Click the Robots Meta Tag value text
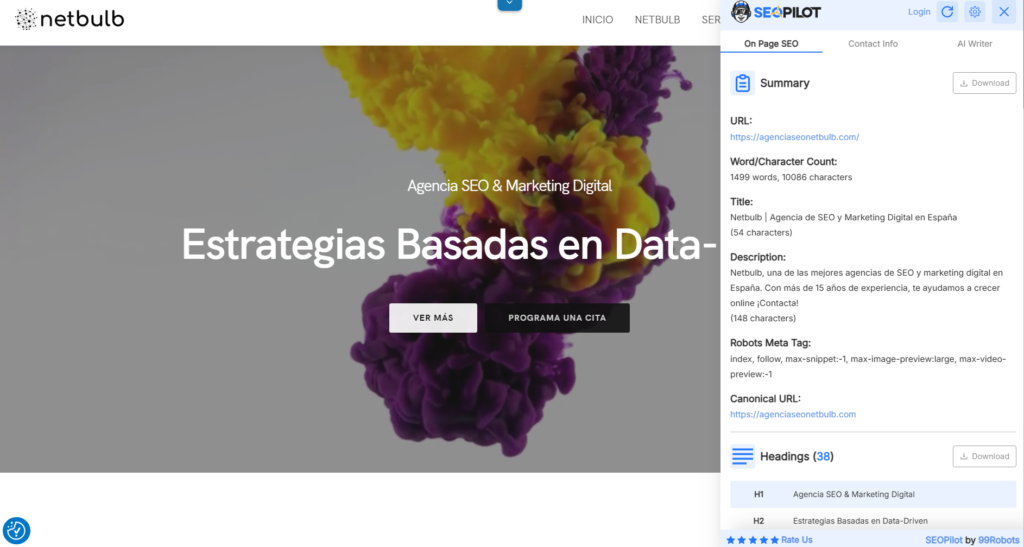The width and height of the screenshot is (1024, 547). [868, 367]
